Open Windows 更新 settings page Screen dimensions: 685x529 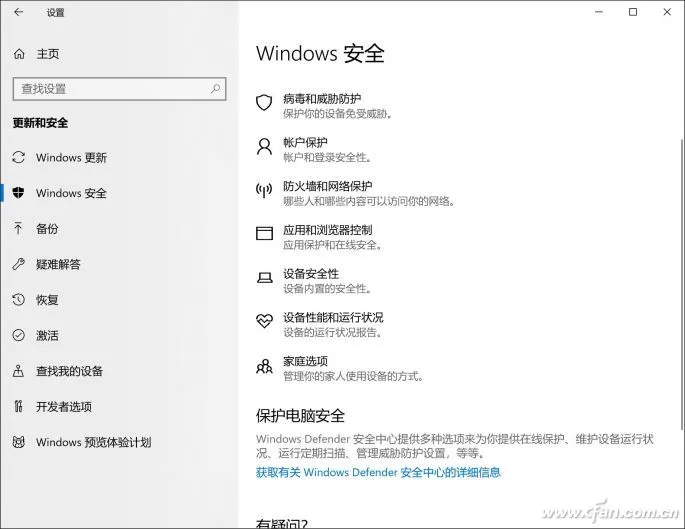point(71,157)
